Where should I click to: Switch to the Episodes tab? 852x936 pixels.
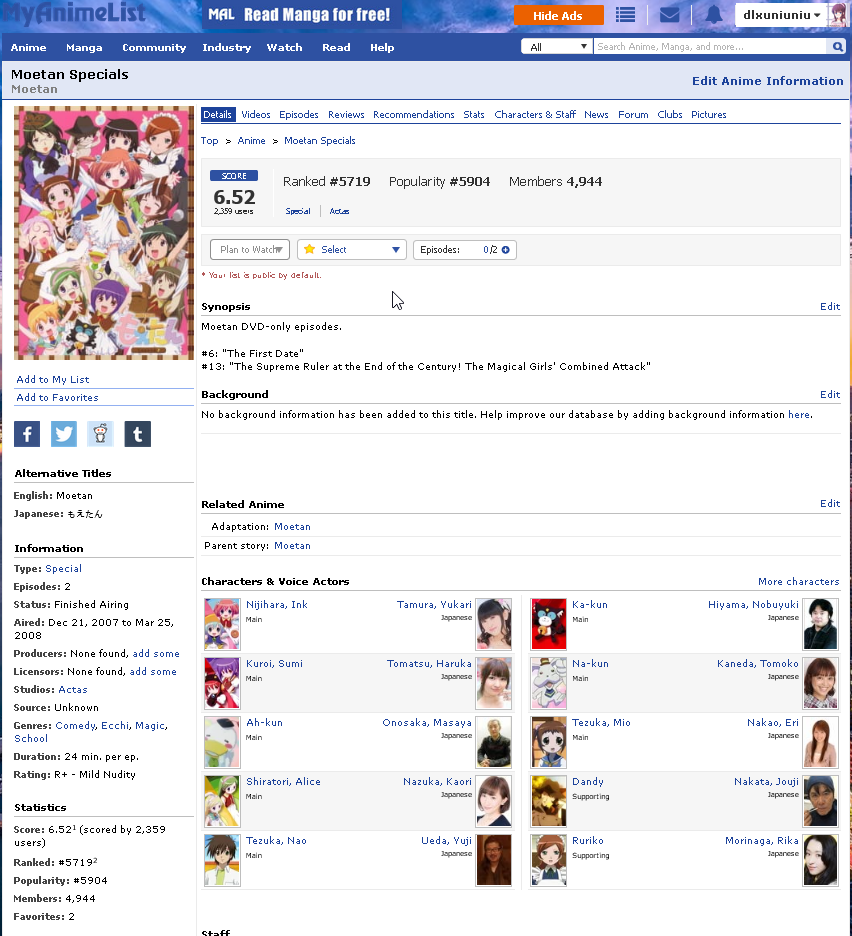(x=299, y=115)
